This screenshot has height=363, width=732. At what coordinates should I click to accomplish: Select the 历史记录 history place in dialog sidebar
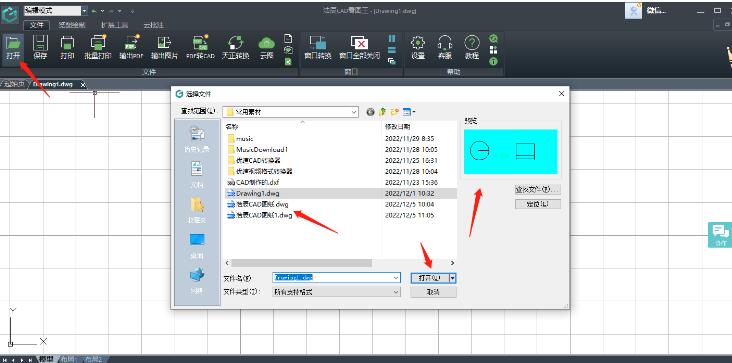197,139
